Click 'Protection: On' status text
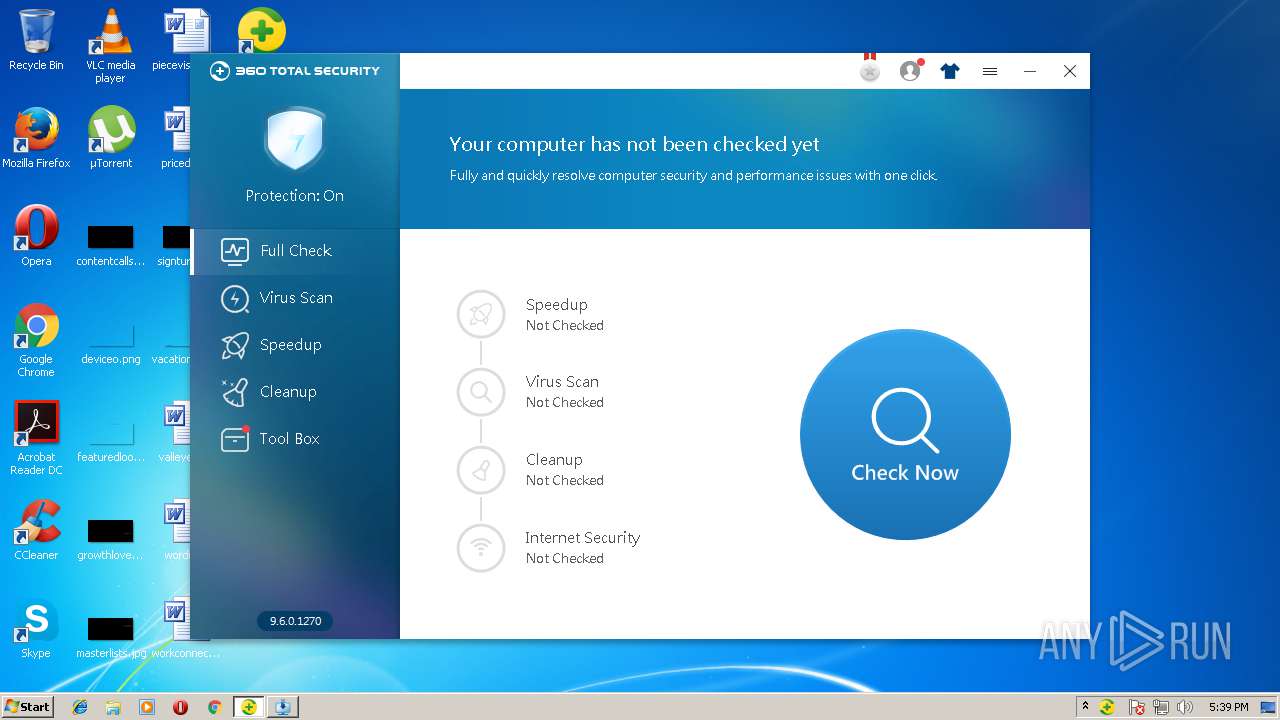1280x720 pixels. (295, 196)
